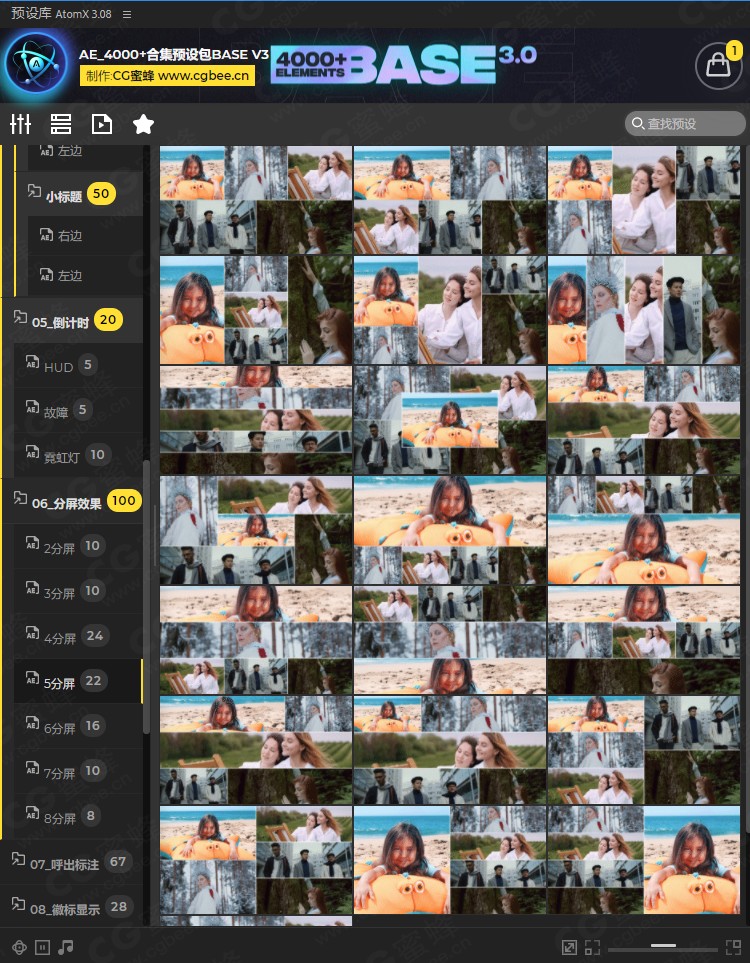
Task: Expand the 07_呼出标注 category
Action: 72,862
